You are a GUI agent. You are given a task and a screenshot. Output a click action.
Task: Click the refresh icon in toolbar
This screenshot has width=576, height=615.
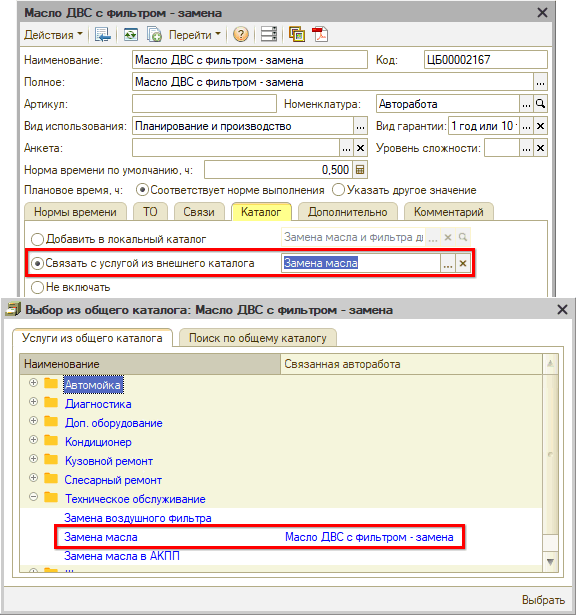131,35
